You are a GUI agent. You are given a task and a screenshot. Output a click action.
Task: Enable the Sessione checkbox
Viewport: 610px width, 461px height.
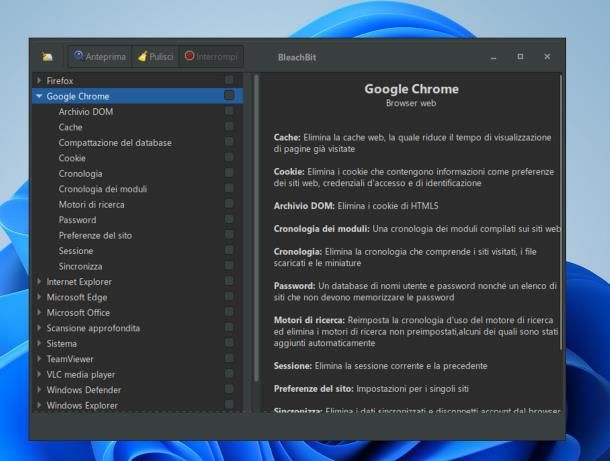tap(229, 250)
